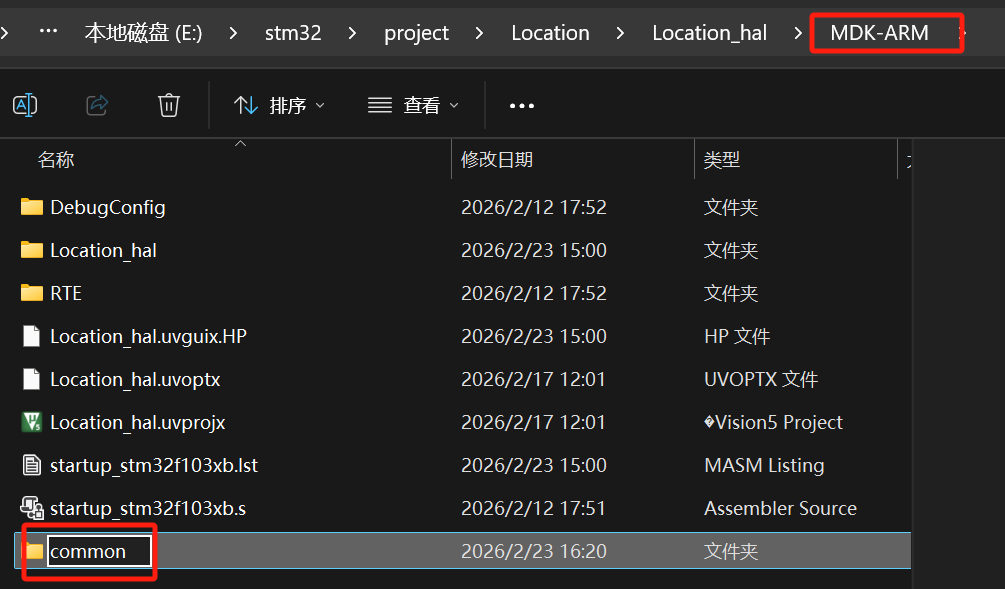1005x589 pixels.
Task: Click the common folder icon
Action: pyautogui.click(x=34, y=551)
